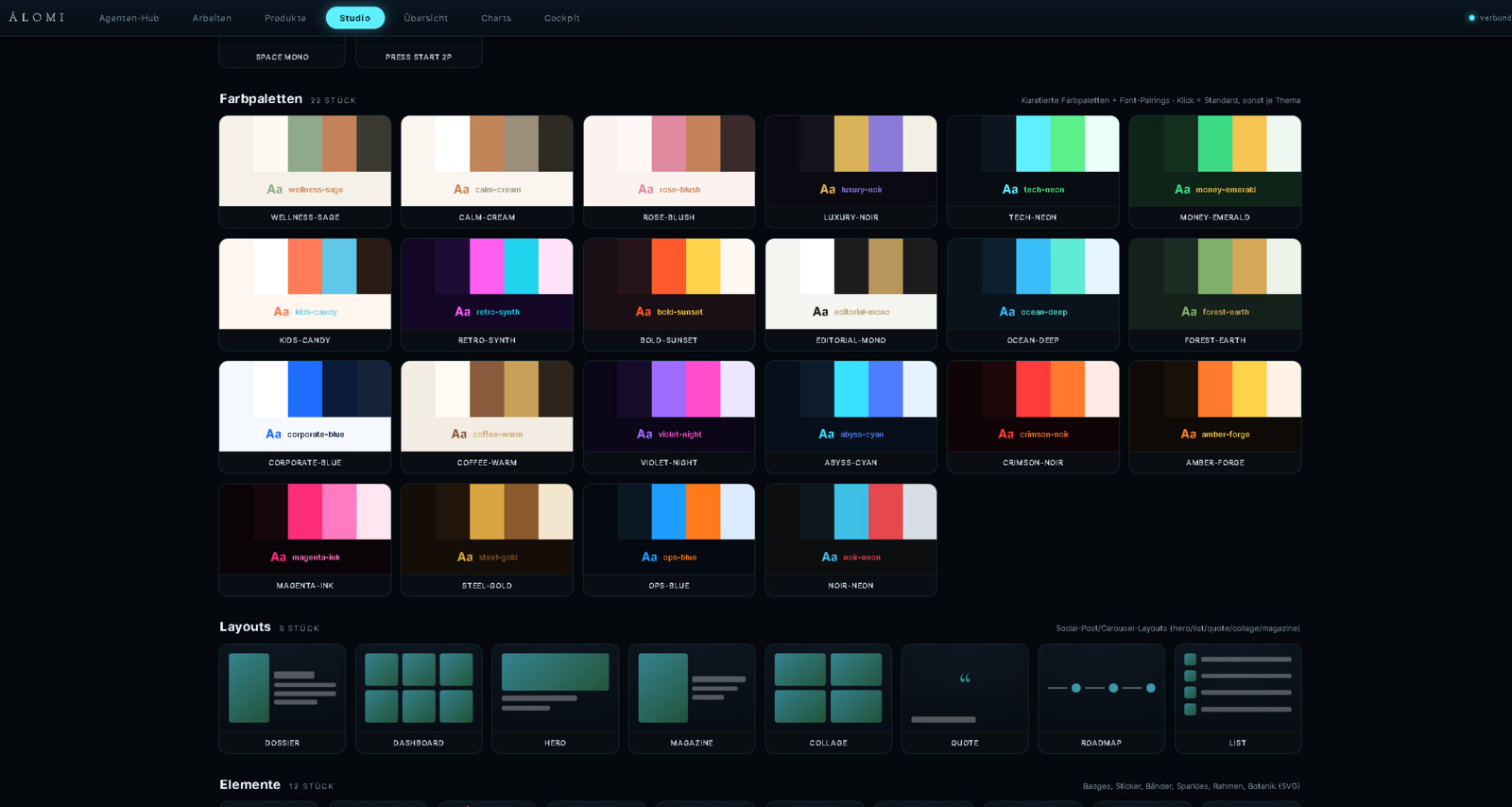Image resolution: width=1512 pixels, height=807 pixels.
Task: Choose the steel-gold palette
Action: click(x=487, y=540)
